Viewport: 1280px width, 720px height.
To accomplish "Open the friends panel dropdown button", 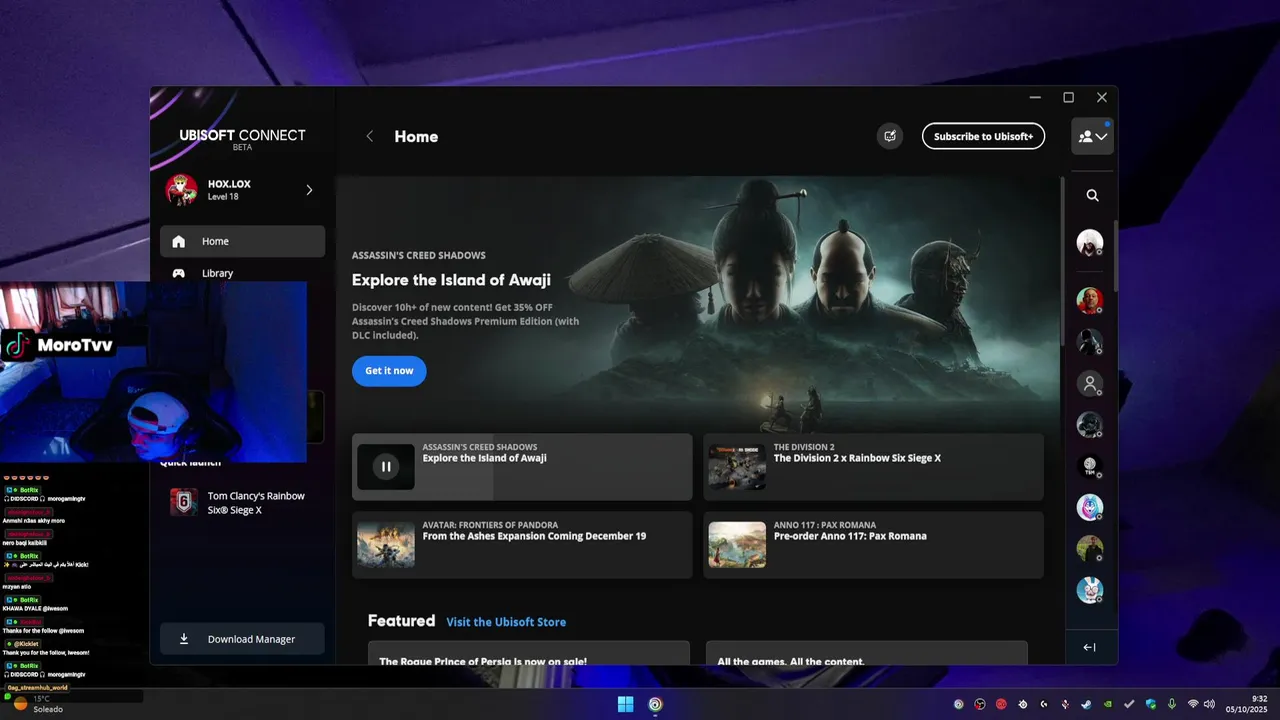I will 1092,136.
